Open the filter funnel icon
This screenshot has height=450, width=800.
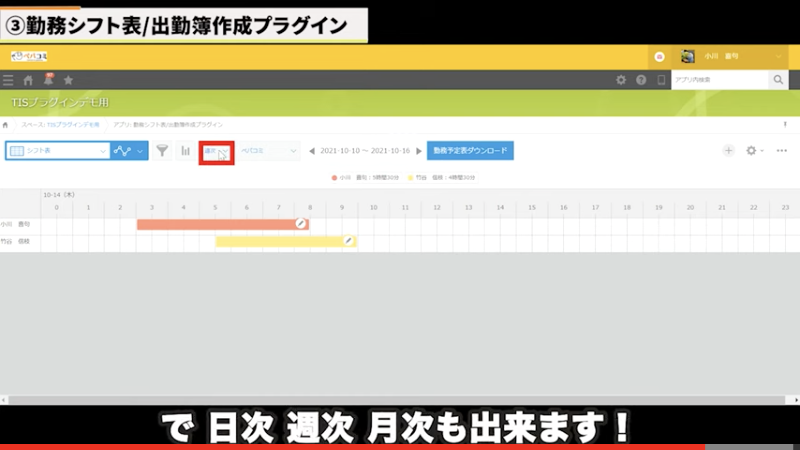click(x=162, y=151)
